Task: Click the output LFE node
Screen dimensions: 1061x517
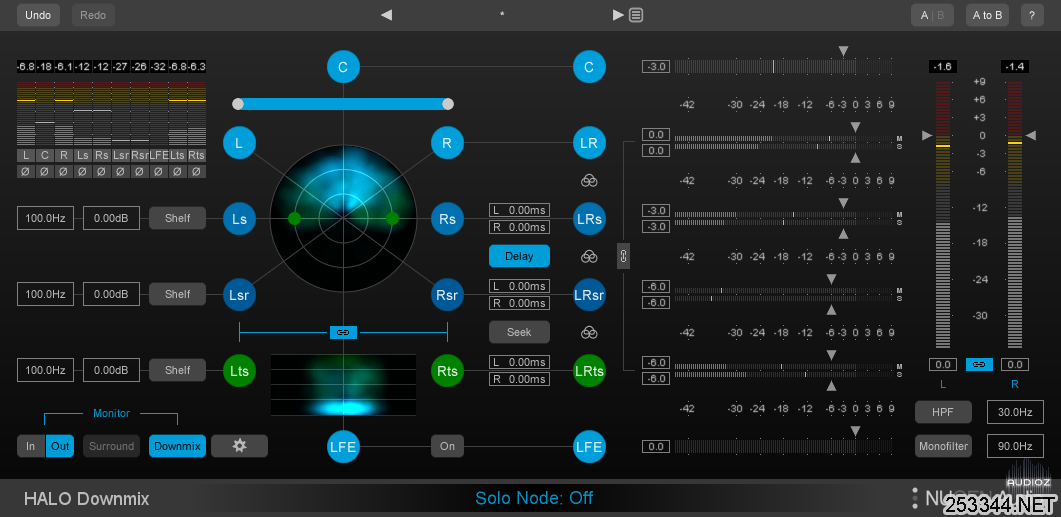Action: coord(589,447)
